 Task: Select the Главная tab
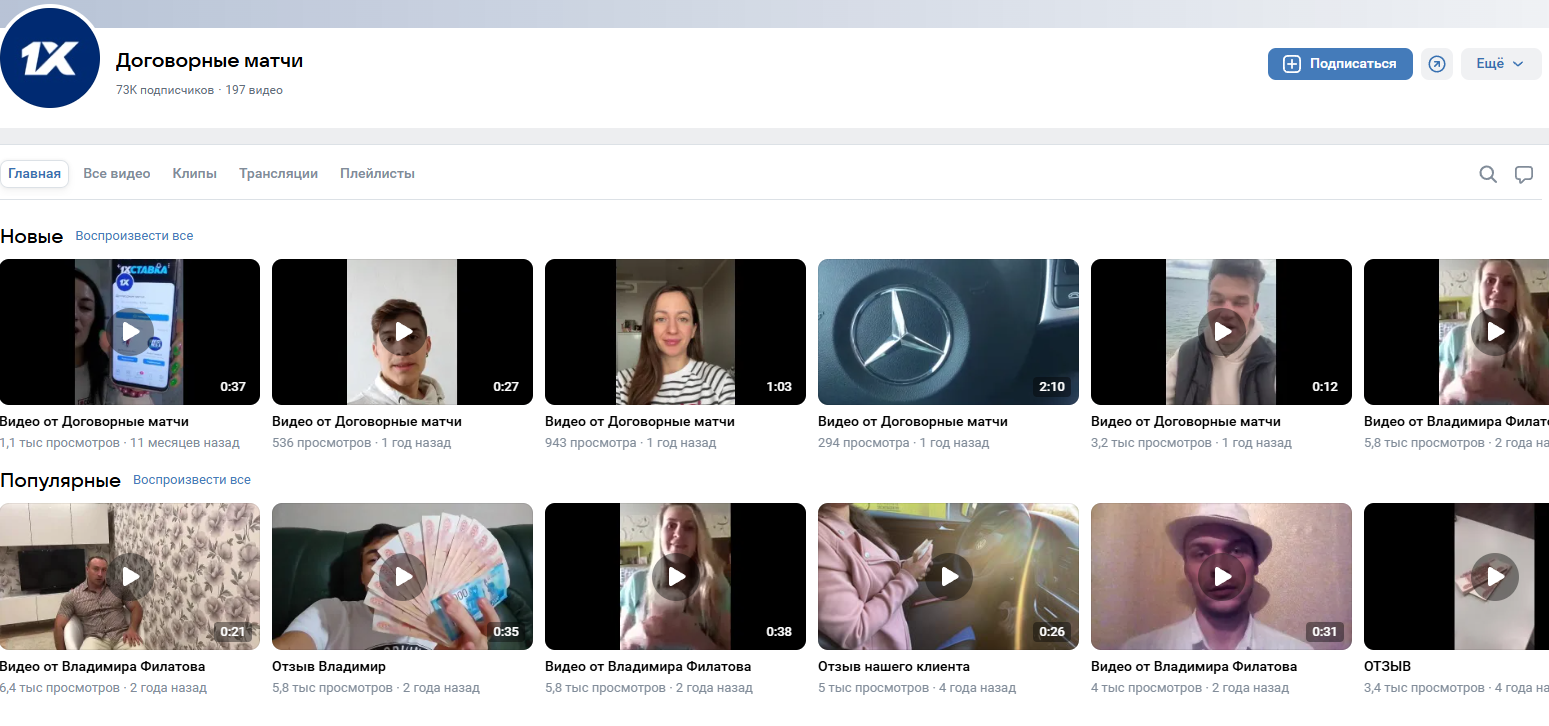[35, 174]
